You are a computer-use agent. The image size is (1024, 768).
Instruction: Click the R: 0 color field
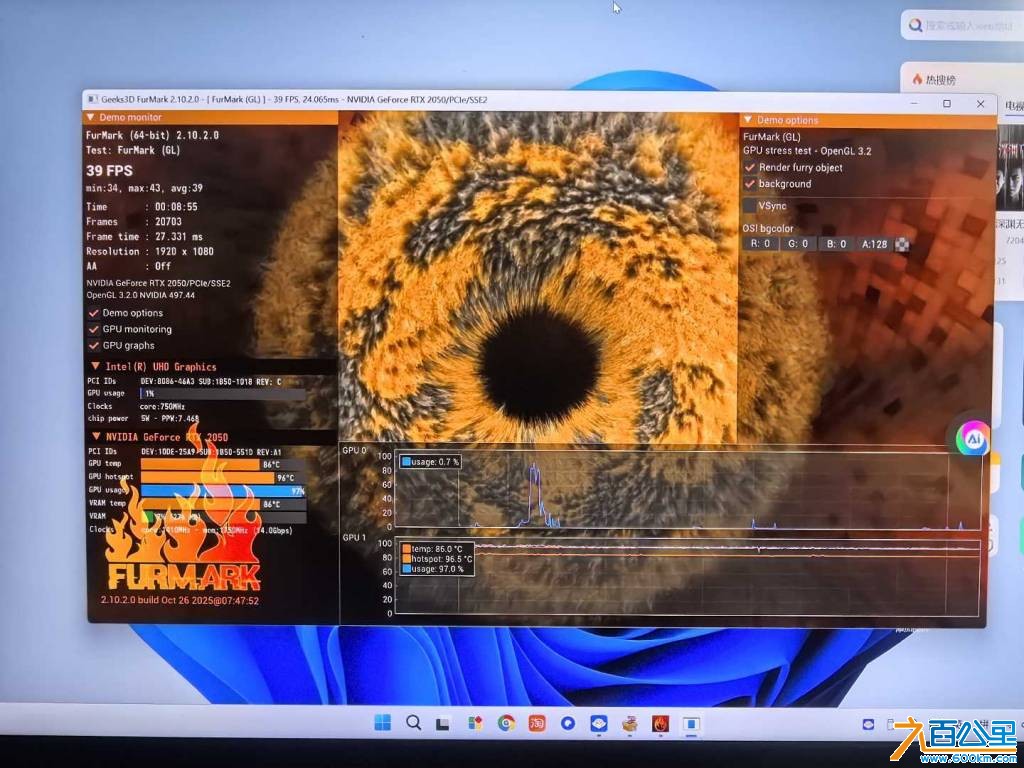coord(760,244)
